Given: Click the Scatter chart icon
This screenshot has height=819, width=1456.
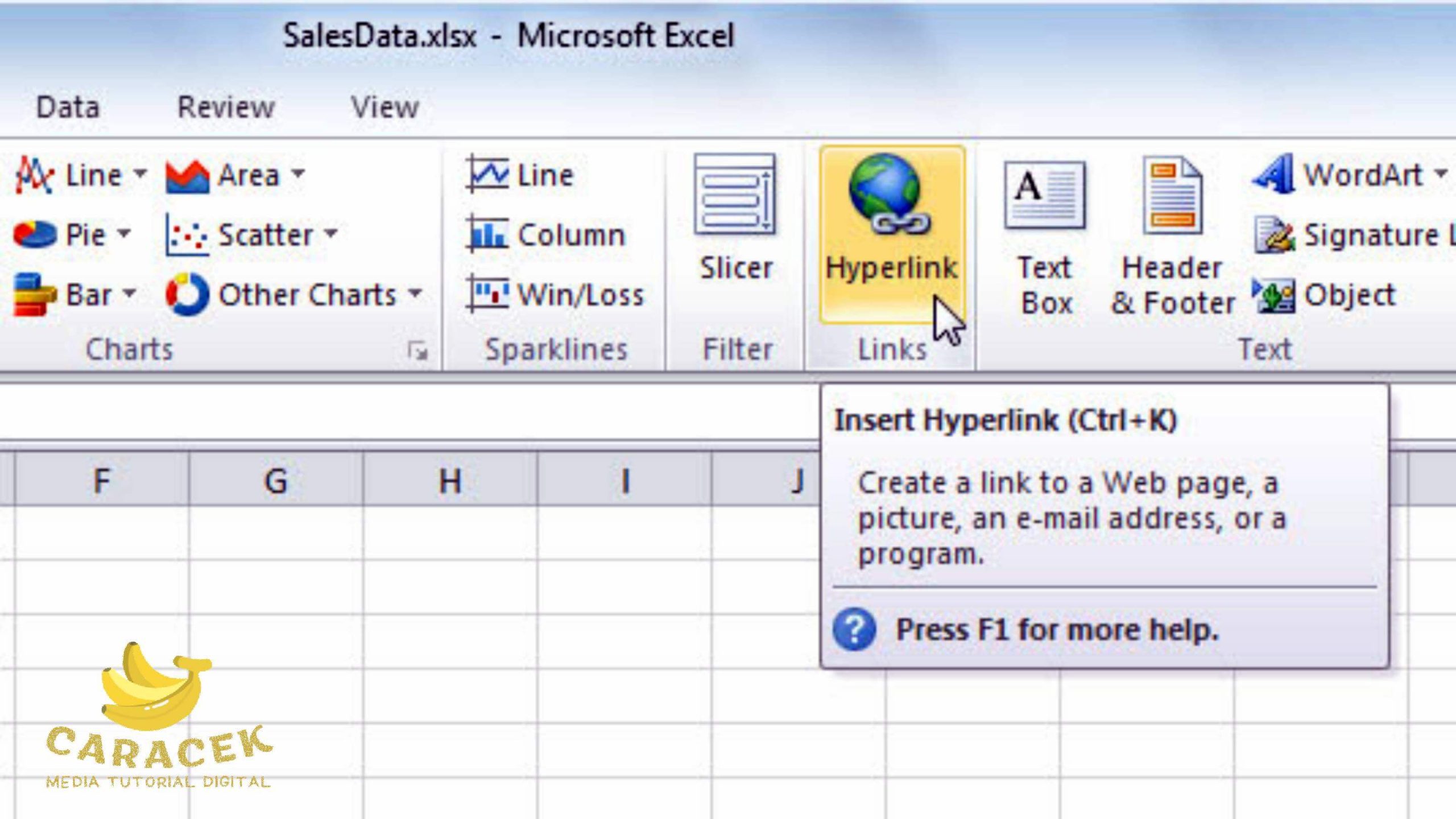Looking at the screenshot, I should 187,234.
